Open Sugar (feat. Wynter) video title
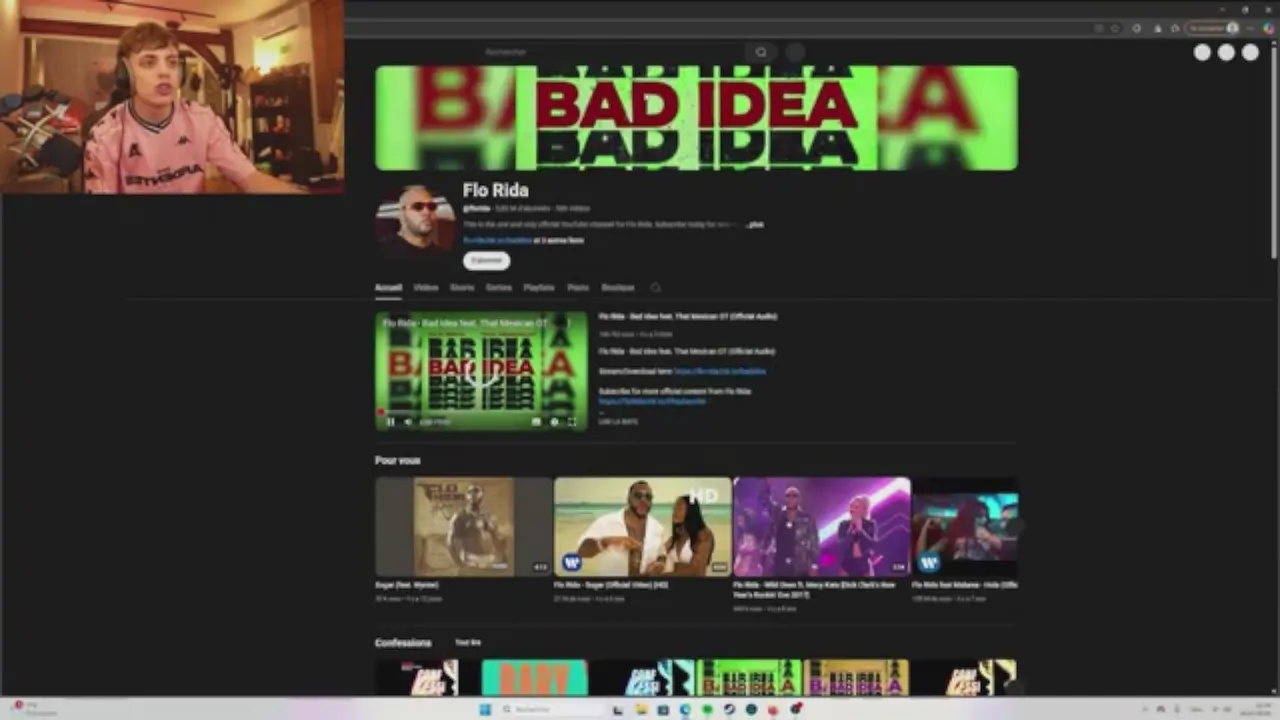This screenshot has height=720, width=1280. 407,585
